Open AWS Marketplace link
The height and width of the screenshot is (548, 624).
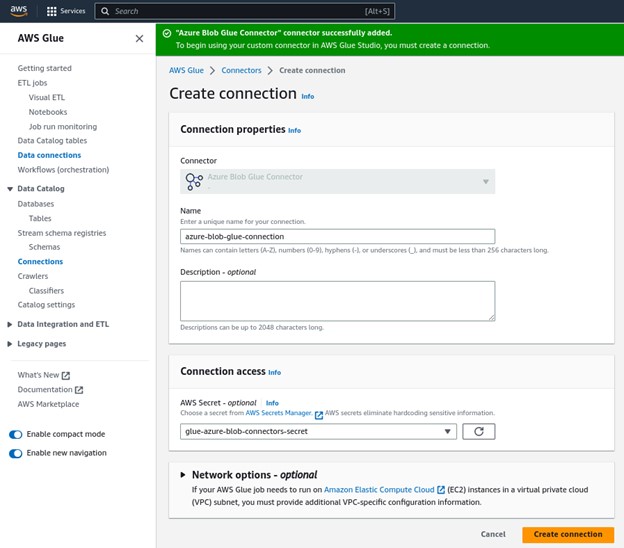(48, 404)
